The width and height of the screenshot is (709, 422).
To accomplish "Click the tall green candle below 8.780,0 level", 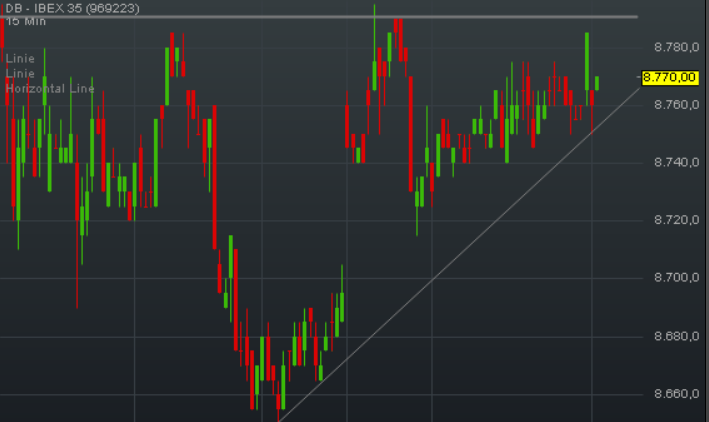I will tap(587, 60).
